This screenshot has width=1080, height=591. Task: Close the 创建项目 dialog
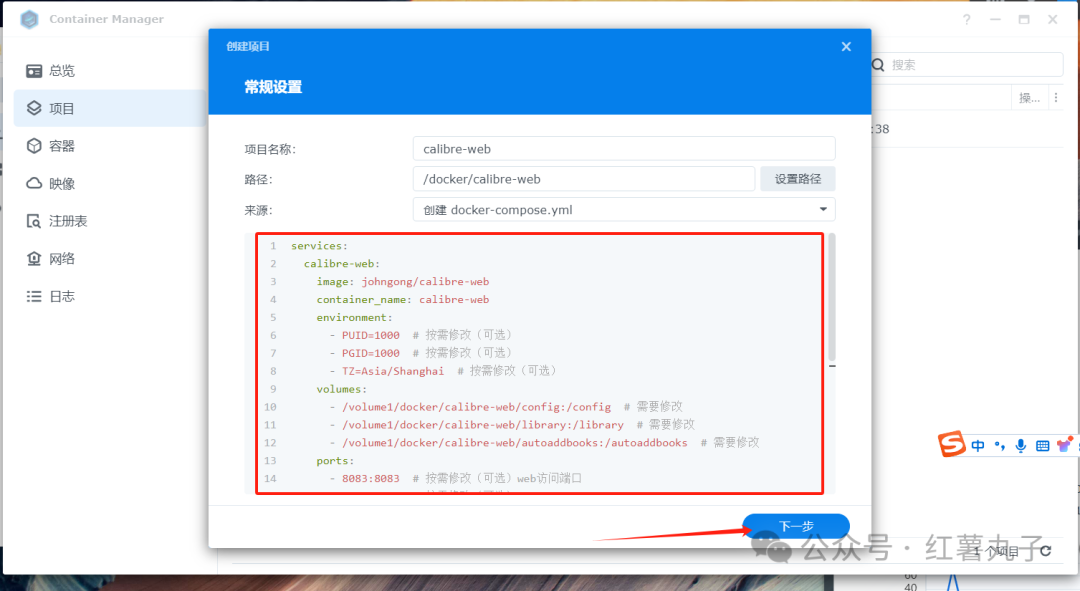(x=846, y=46)
